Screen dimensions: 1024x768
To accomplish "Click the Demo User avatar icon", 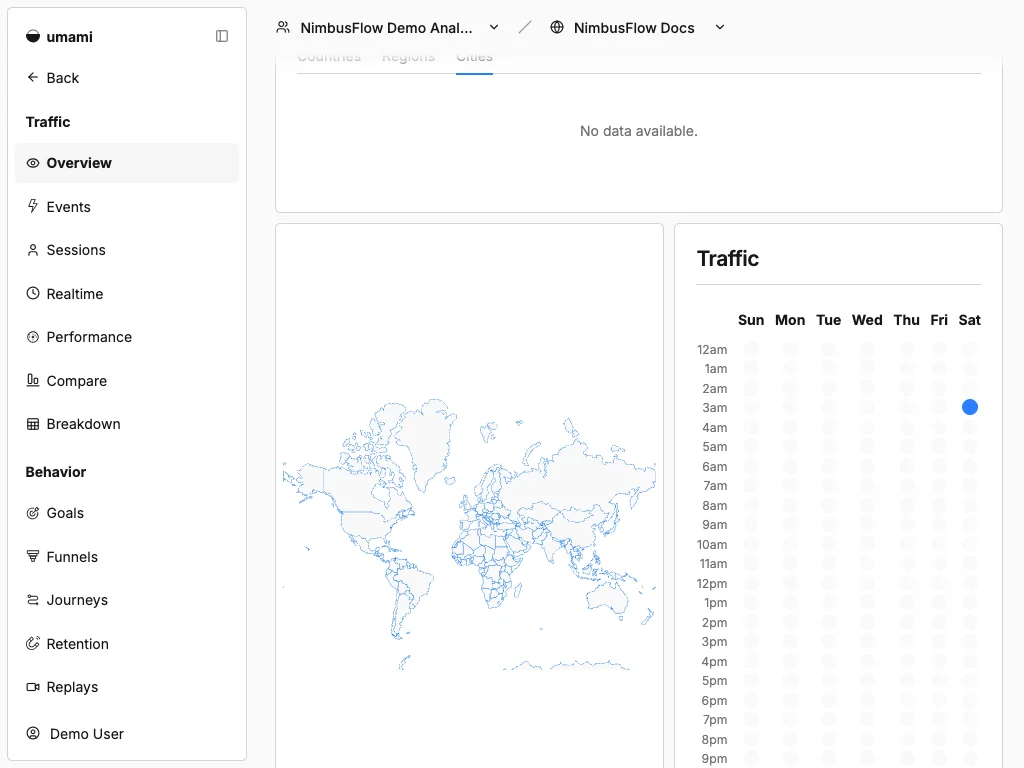I will 33,733.
